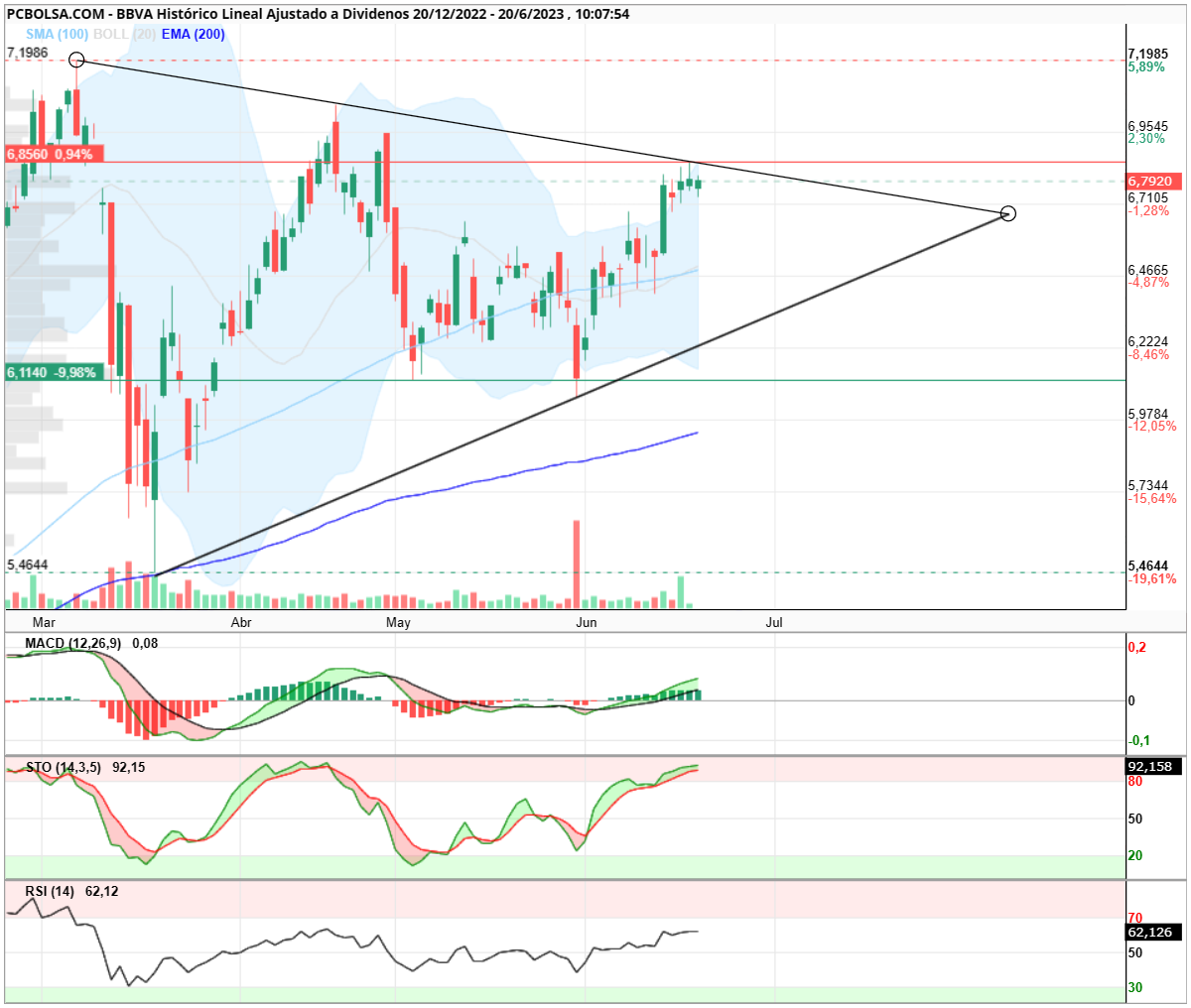This screenshot has width=1191, height=1008.
Task: Click the -15,64% label on the price axis
Action: tap(1152, 499)
